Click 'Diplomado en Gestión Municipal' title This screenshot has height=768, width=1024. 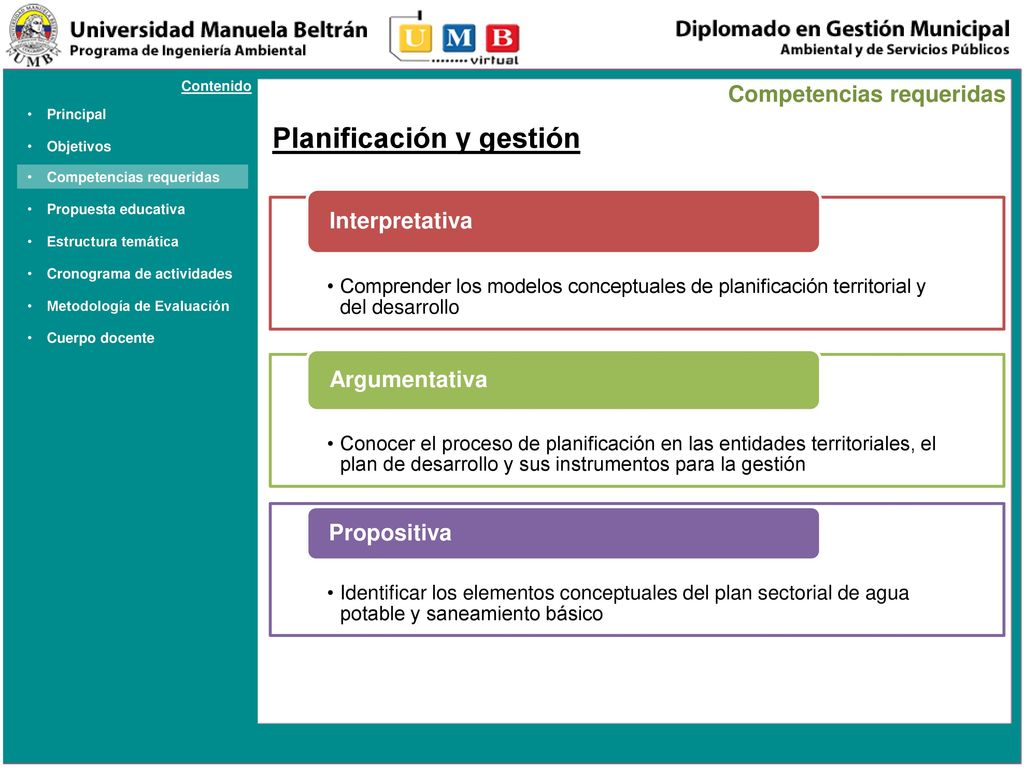pos(842,29)
